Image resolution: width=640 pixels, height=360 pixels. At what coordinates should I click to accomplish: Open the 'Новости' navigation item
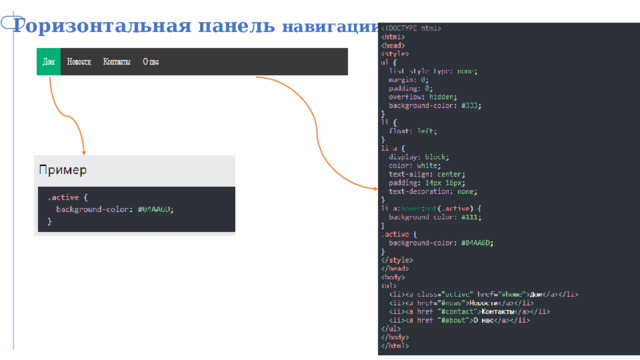point(79,62)
